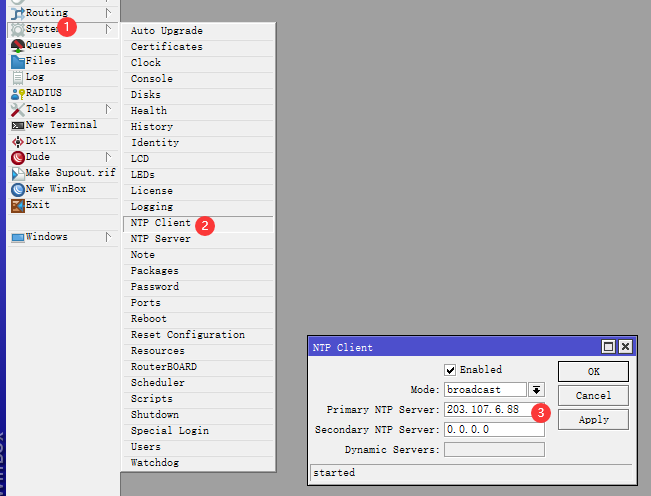Select Clock in the System submenu
Viewport: 651px width, 496px height.
198,63
